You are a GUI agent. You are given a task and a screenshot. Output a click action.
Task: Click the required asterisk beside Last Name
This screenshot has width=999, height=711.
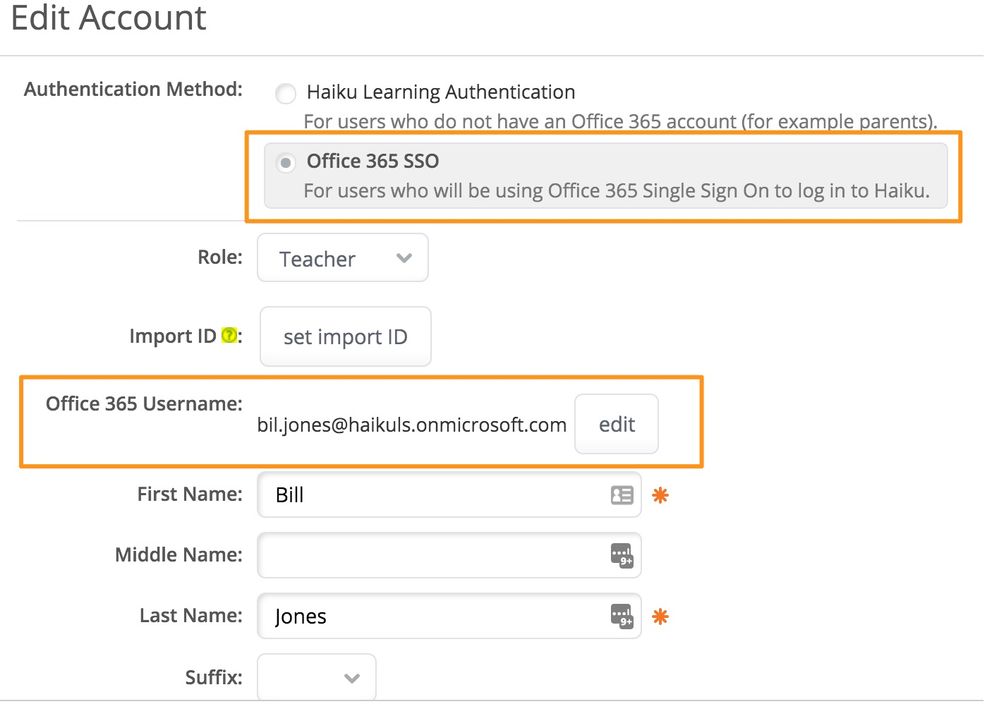660,616
